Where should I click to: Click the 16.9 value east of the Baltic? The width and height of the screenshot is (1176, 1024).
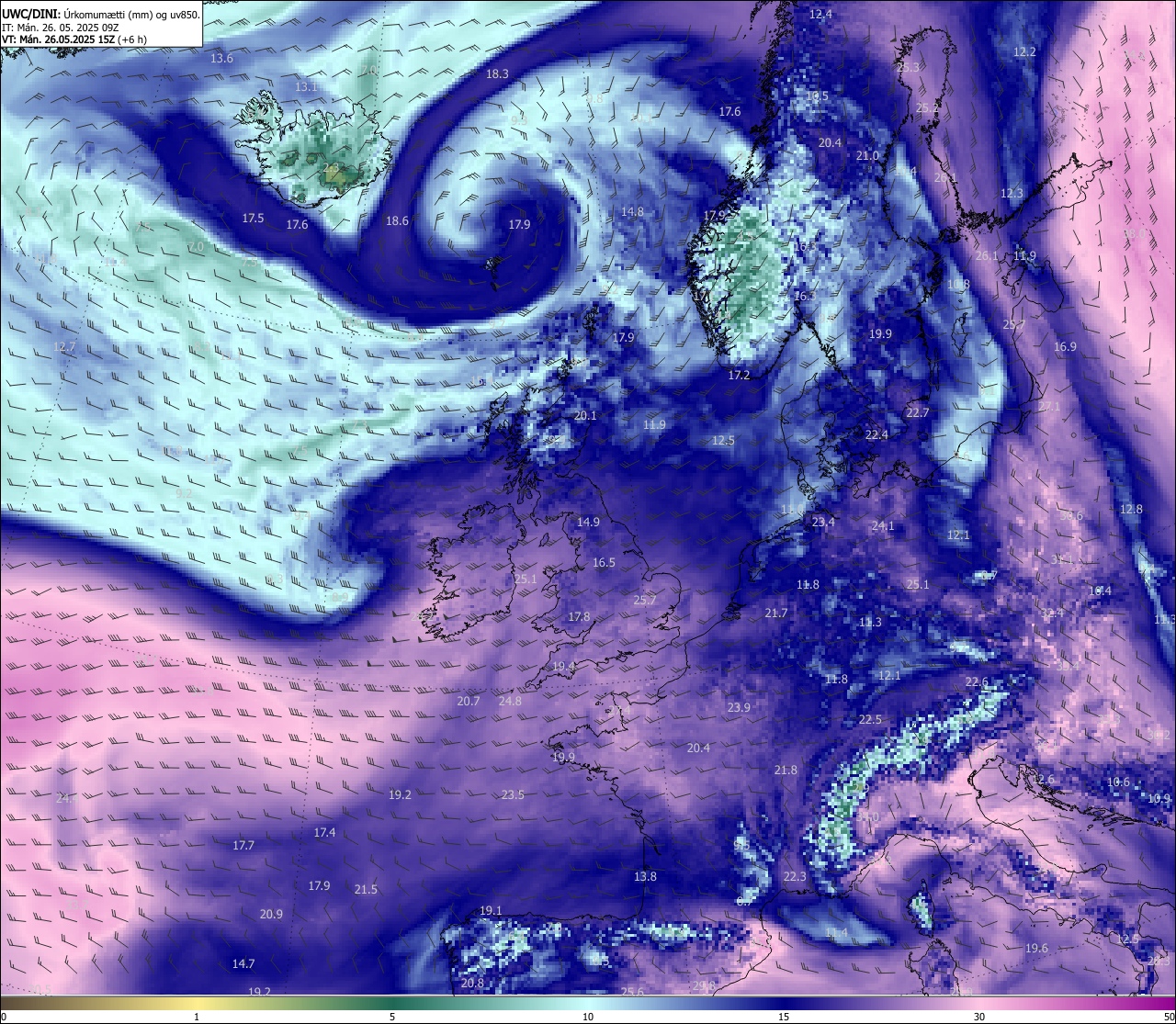pyautogui.click(x=1065, y=347)
